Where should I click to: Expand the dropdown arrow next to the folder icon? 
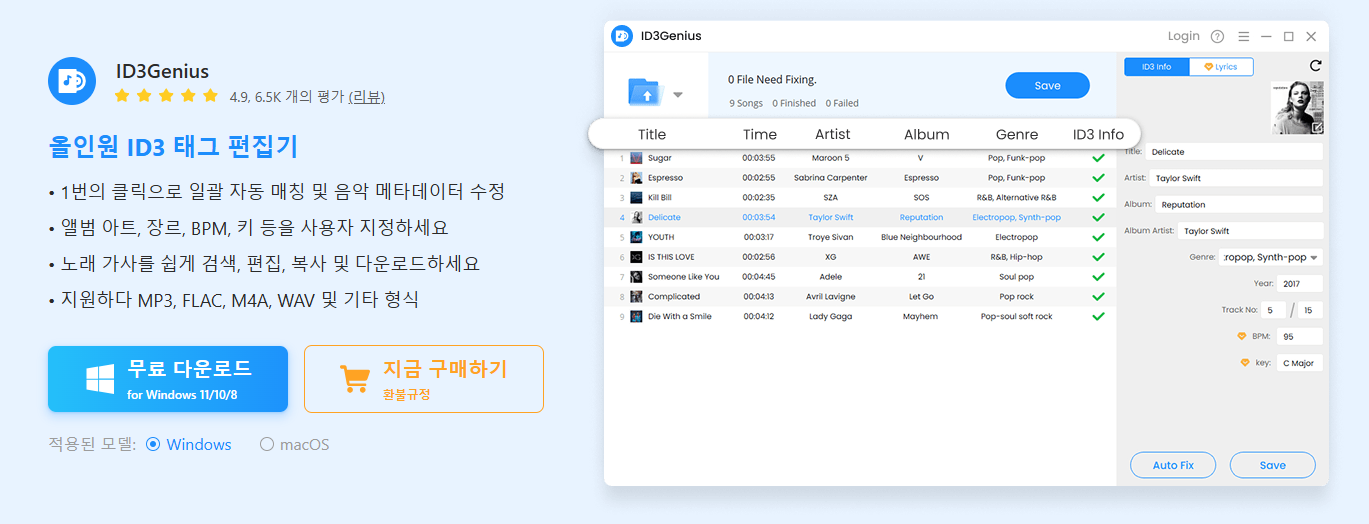click(x=677, y=95)
